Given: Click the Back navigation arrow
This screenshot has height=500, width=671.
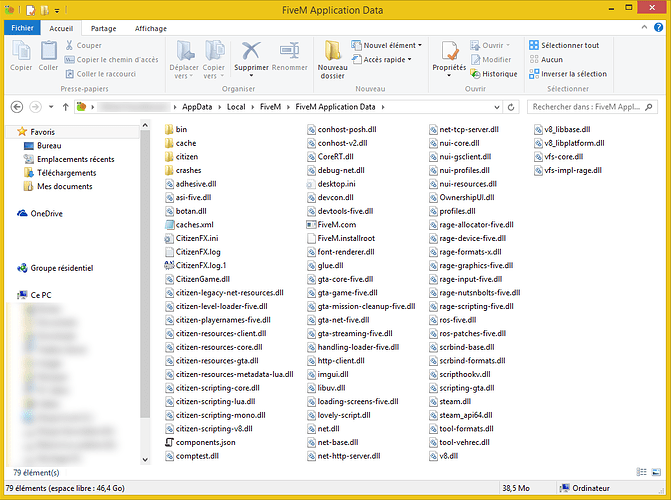Looking at the screenshot, I should pyautogui.click(x=17, y=107).
